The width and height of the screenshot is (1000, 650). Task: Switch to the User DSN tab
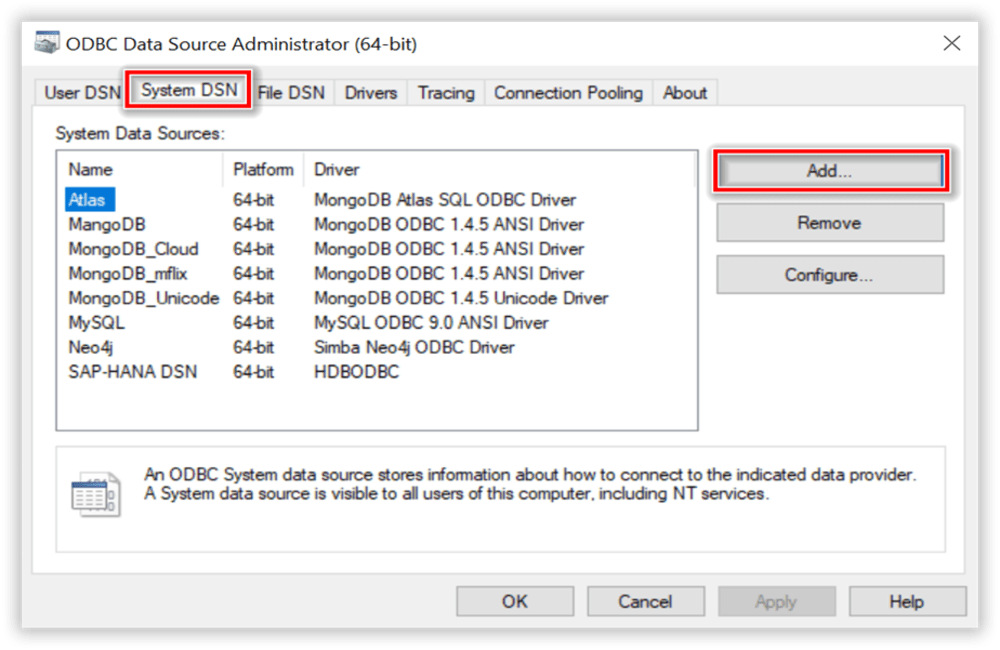82,93
